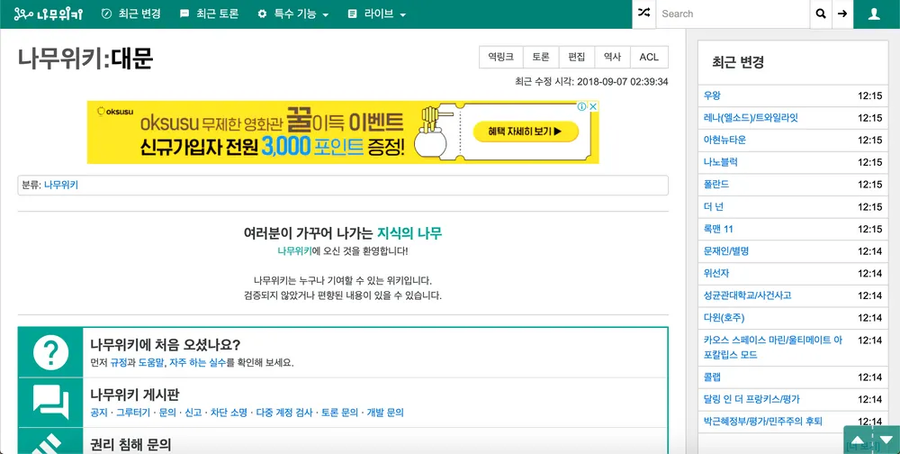Open the 문의 board link

tap(167, 413)
